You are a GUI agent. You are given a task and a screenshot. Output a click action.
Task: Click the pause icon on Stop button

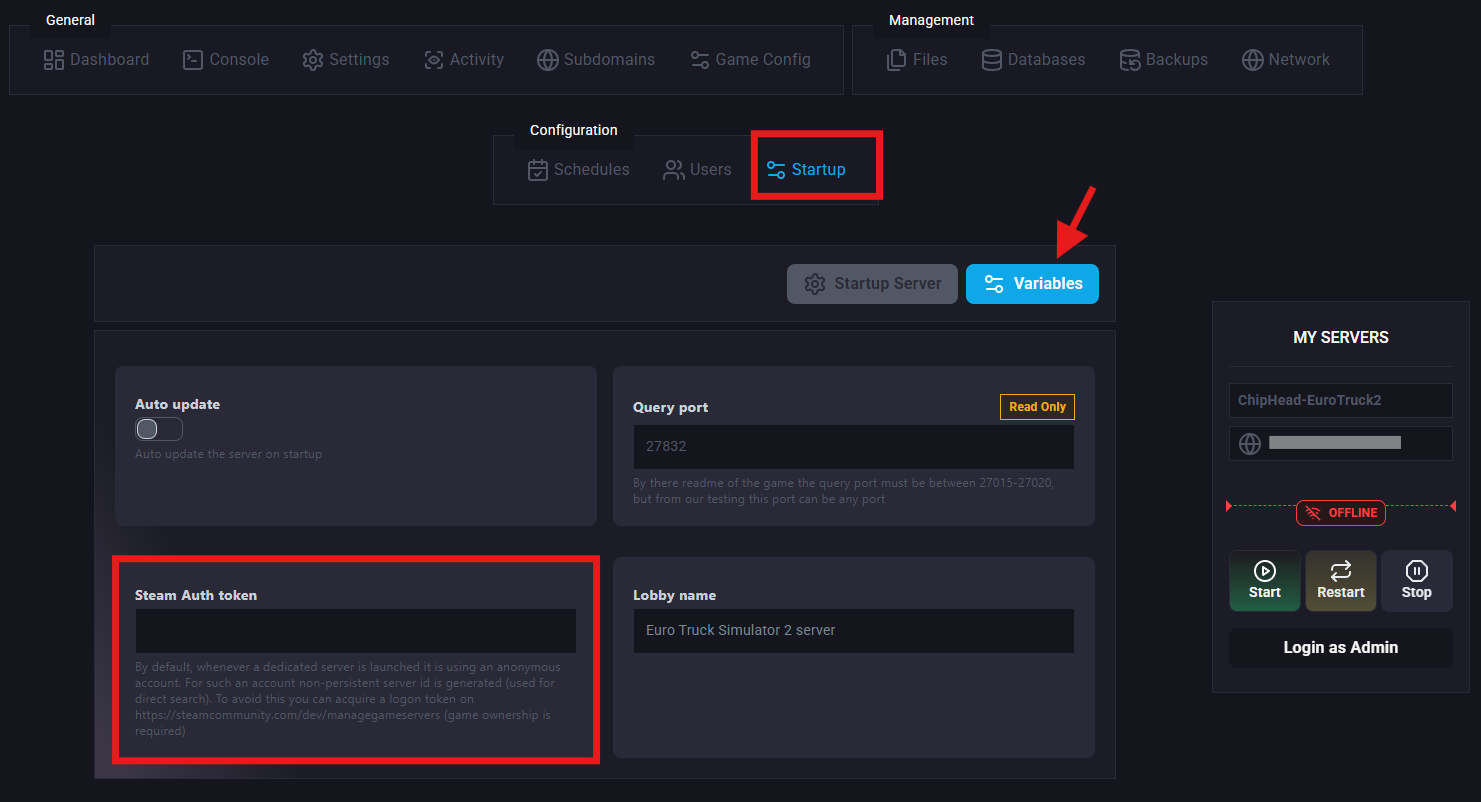(x=1417, y=571)
